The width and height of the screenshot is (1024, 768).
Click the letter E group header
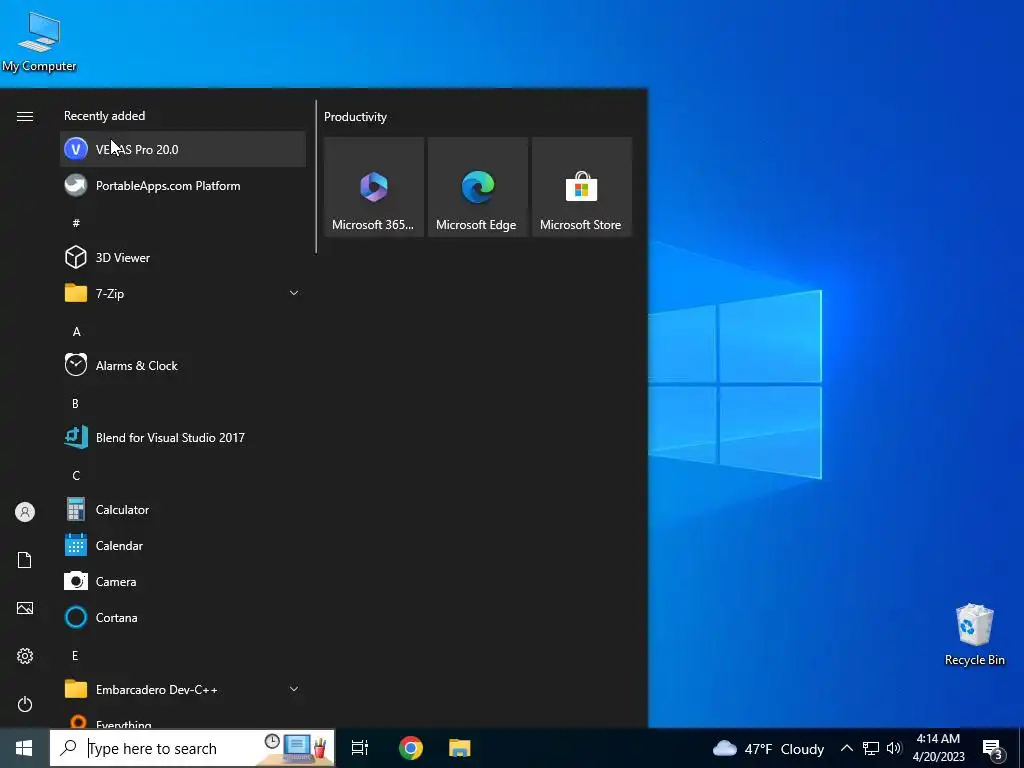(75, 655)
